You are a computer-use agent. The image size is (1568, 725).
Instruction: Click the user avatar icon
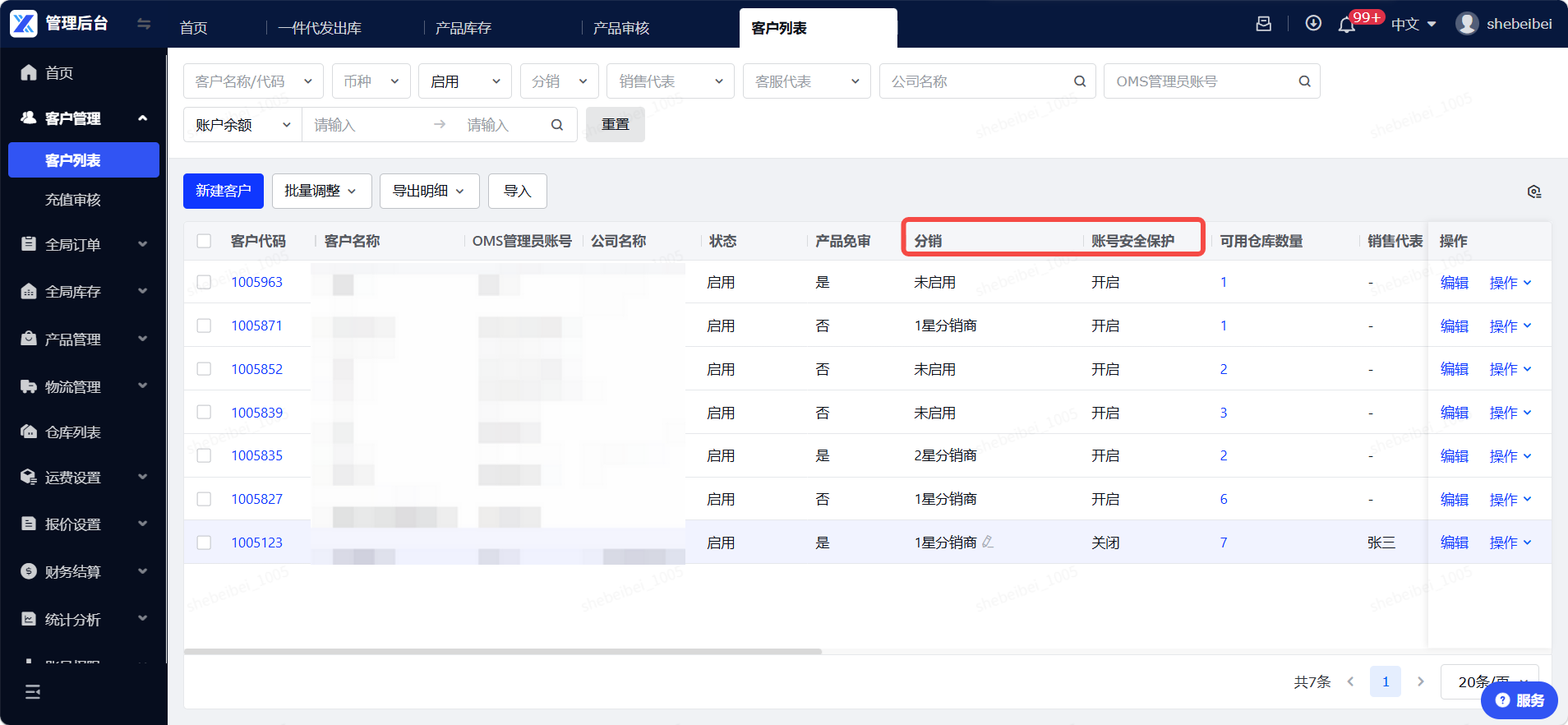pos(1467,24)
